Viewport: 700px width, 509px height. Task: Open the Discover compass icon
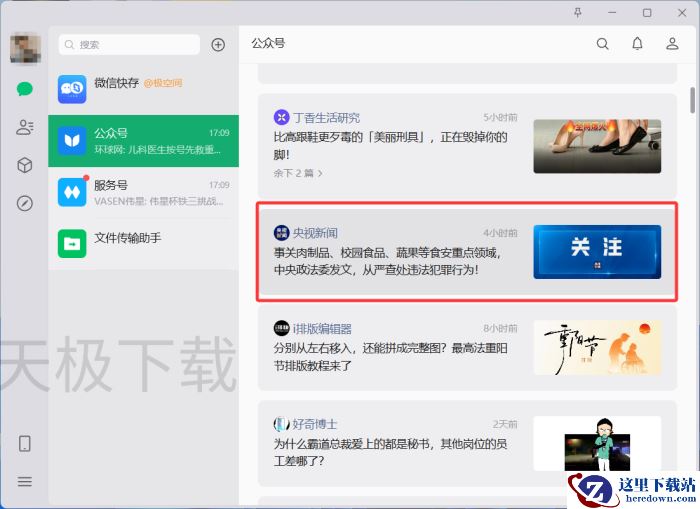point(25,203)
